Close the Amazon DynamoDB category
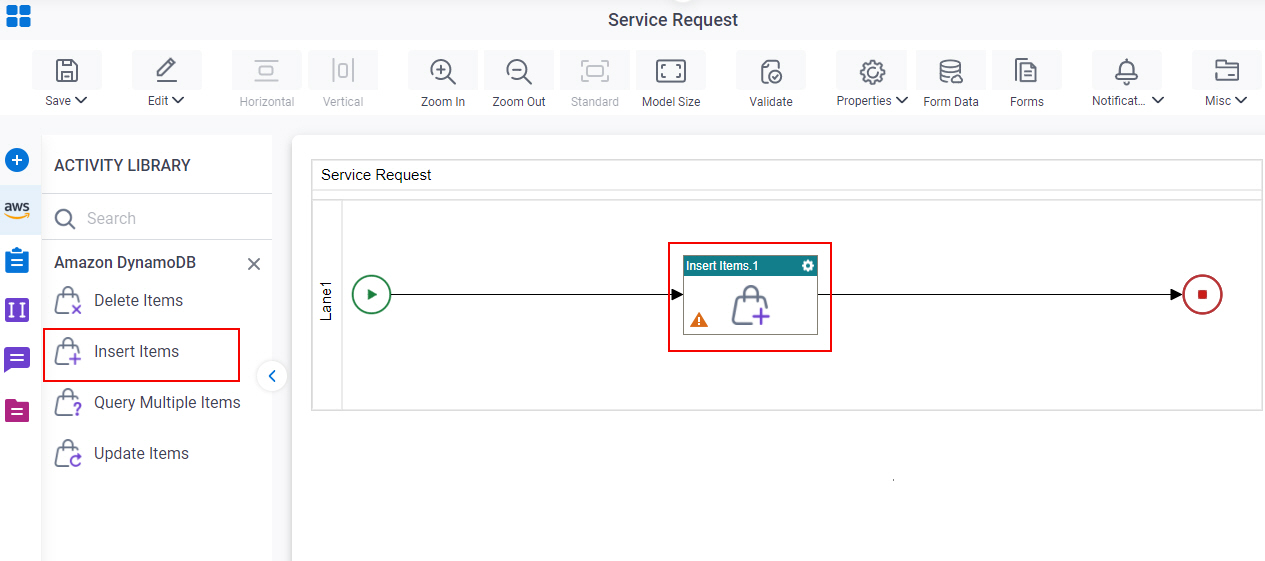 click(254, 264)
